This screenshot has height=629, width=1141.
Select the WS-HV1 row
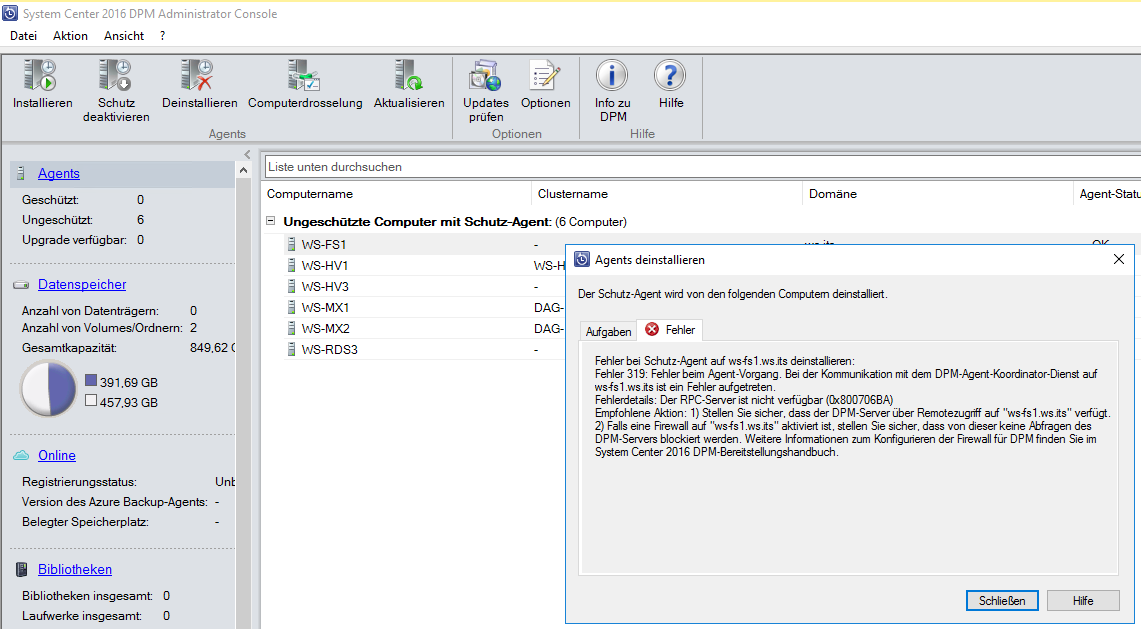click(x=424, y=265)
